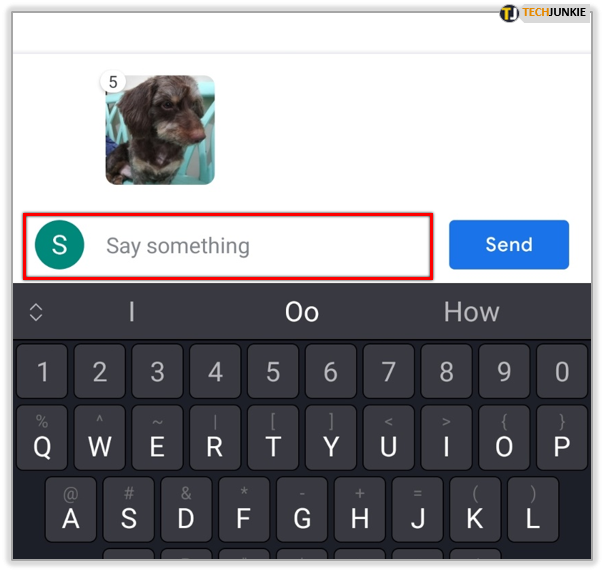Image resolution: width=604 pixels, height=572 pixels.
Task: Expand the keyboard suggestion arrows
Action: (x=36, y=312)
